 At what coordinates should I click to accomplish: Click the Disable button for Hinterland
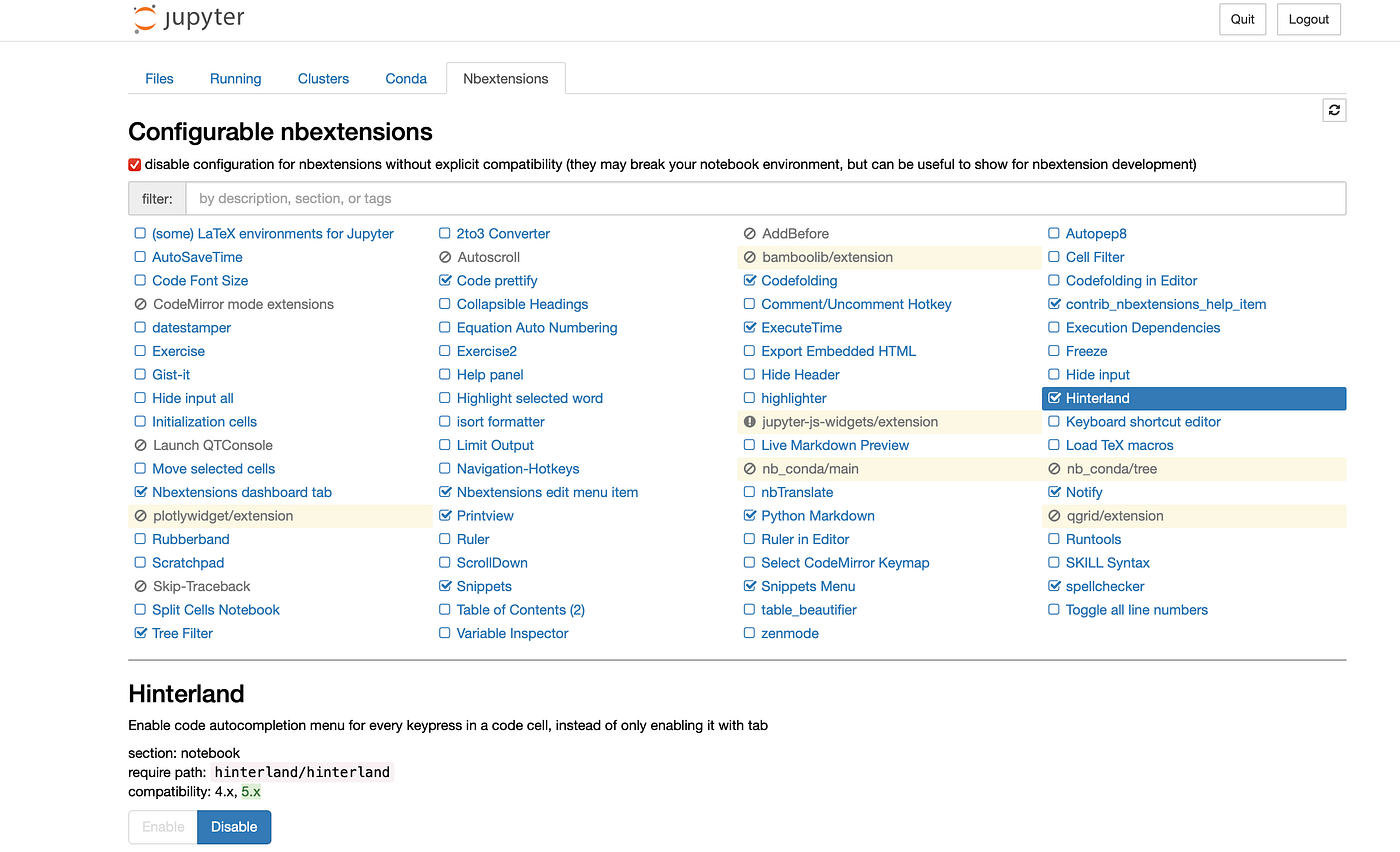(x=234, y=827)
